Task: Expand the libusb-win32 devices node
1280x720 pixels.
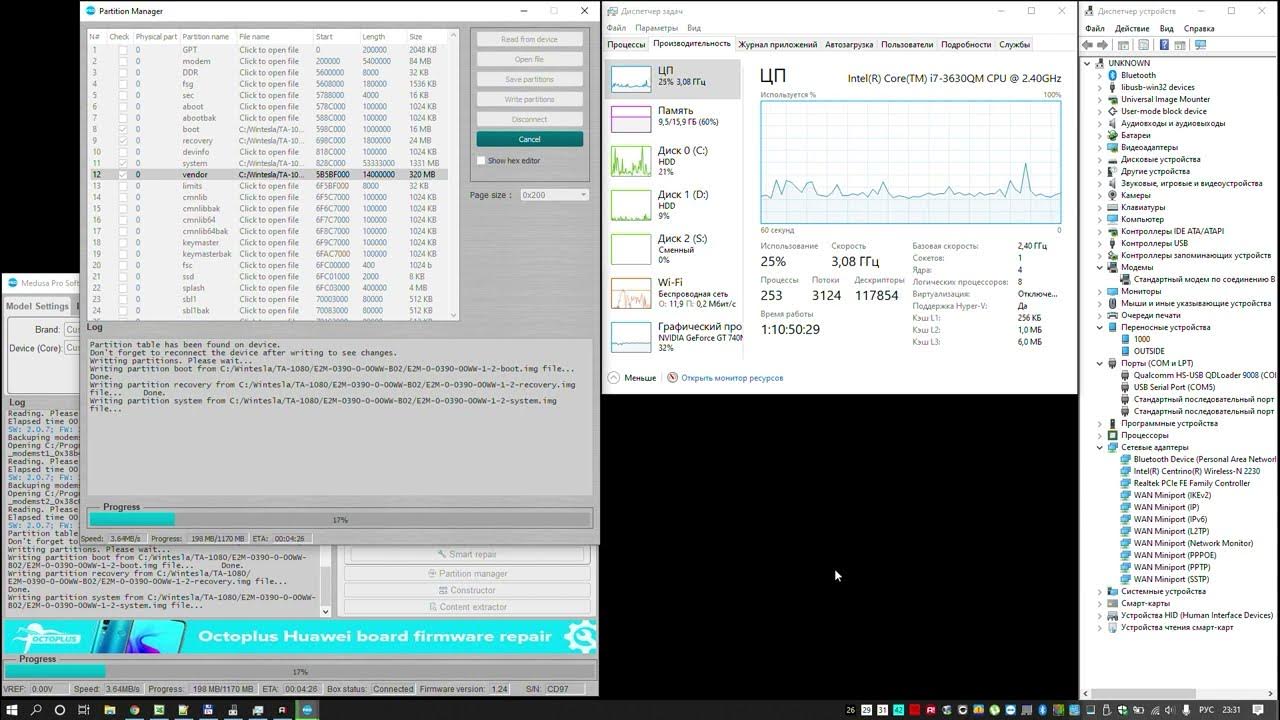Action: point(1100,87)
